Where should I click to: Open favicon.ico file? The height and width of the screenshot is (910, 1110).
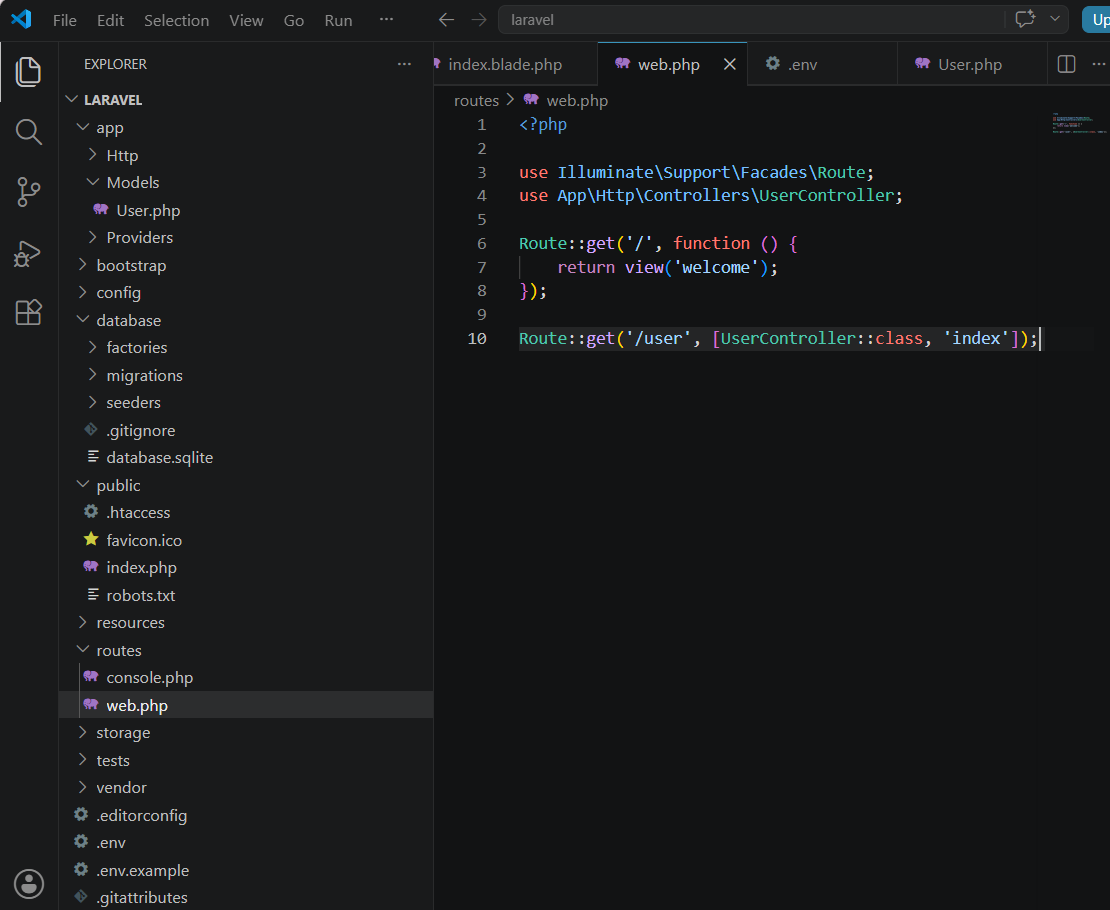246,540
